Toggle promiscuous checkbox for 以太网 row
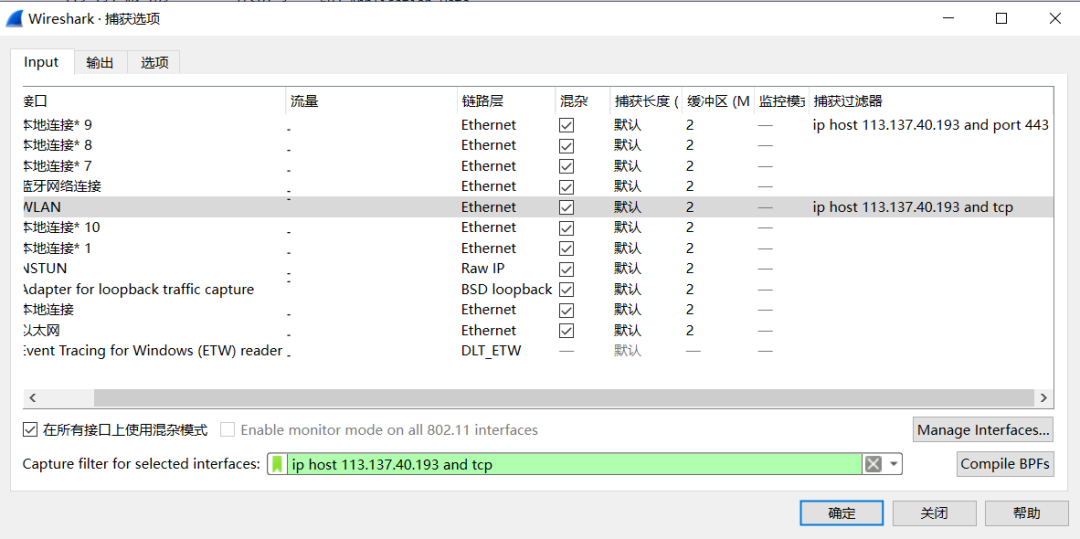1080x539 pixels. coord(566,330)
